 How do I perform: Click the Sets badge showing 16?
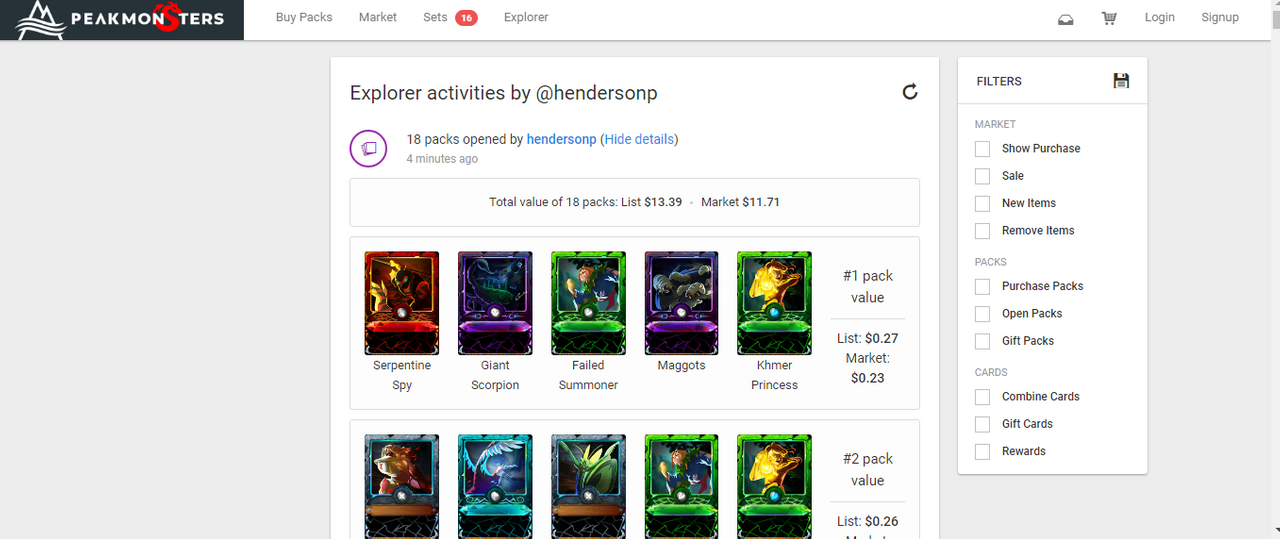click(466, 18)
